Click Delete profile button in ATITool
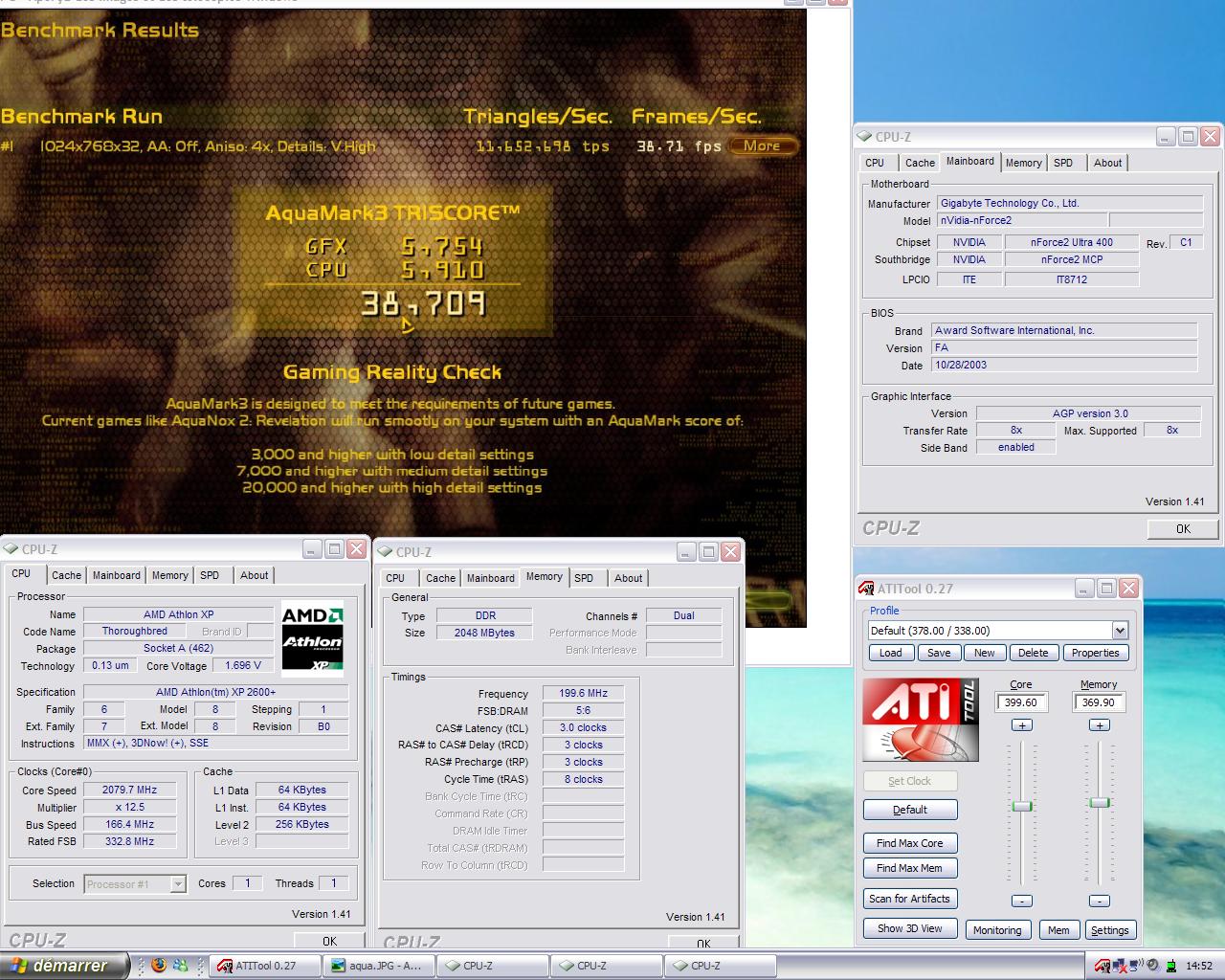This screenshot has height=980, width=1225. pos(1033,653)
